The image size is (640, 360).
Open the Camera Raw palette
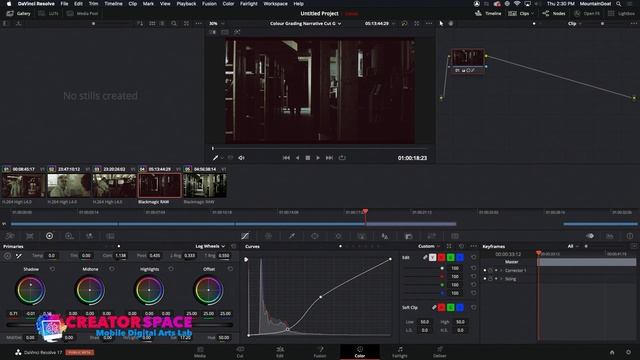[x=10, y=236]
